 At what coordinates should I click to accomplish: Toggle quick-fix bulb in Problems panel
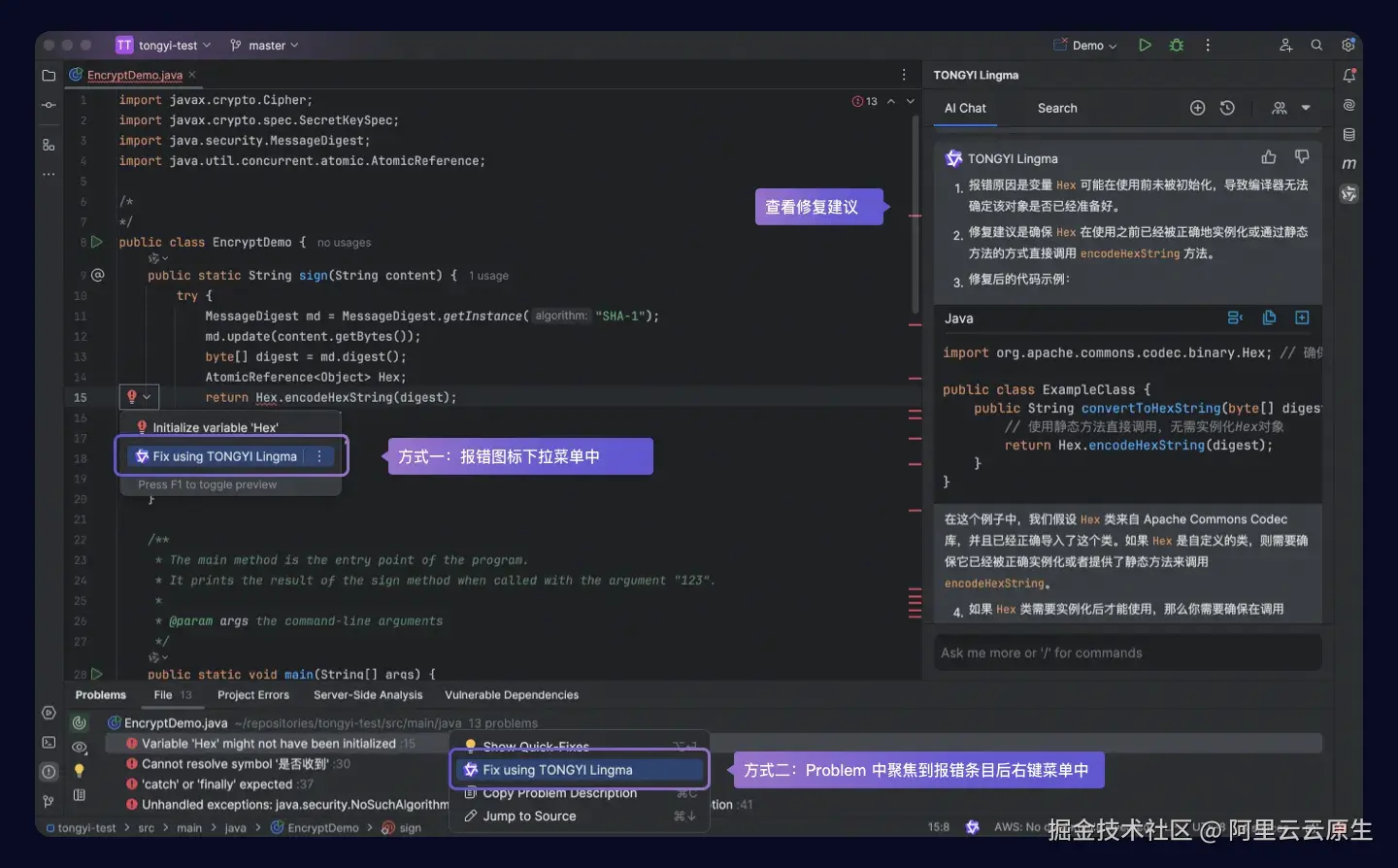point(80,770)
